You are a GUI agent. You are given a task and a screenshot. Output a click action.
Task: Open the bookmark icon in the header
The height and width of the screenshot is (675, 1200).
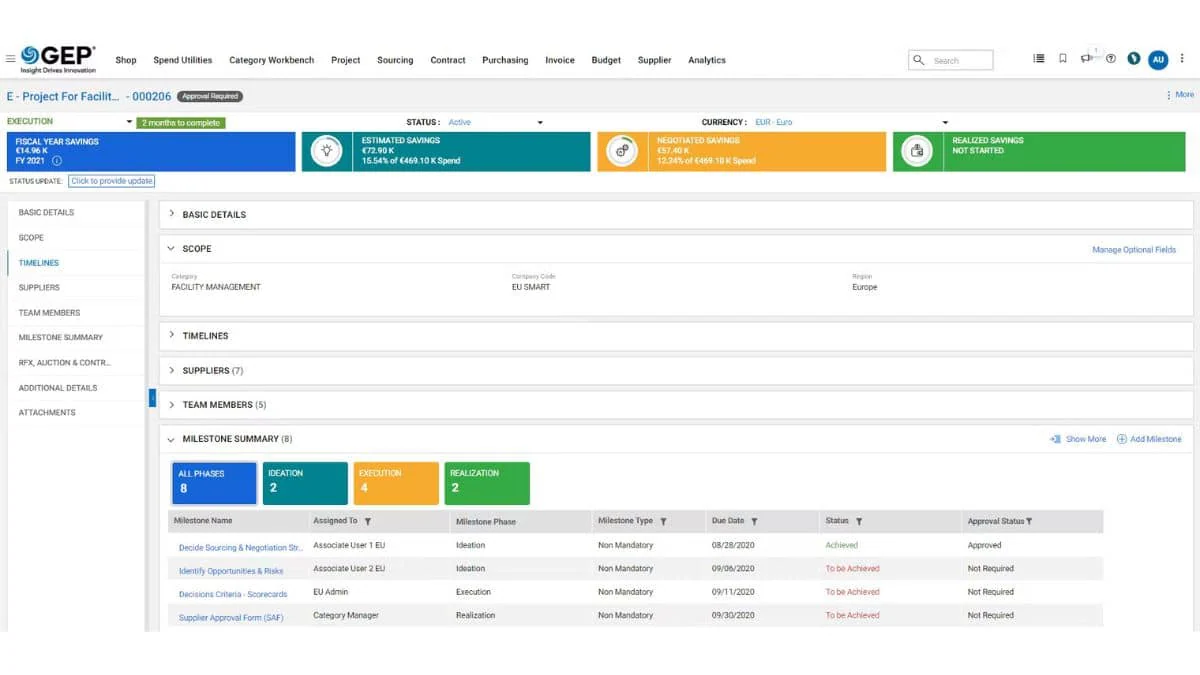[x=1062, y=59]
